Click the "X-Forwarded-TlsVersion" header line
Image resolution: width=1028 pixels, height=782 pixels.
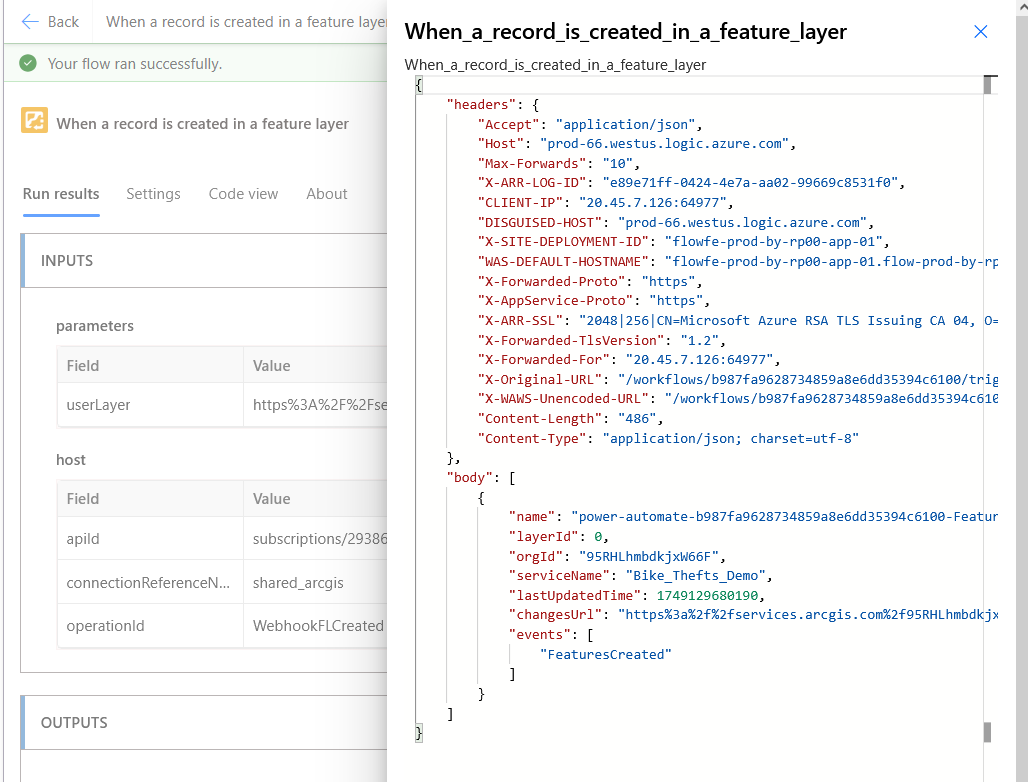coord(601,340)
